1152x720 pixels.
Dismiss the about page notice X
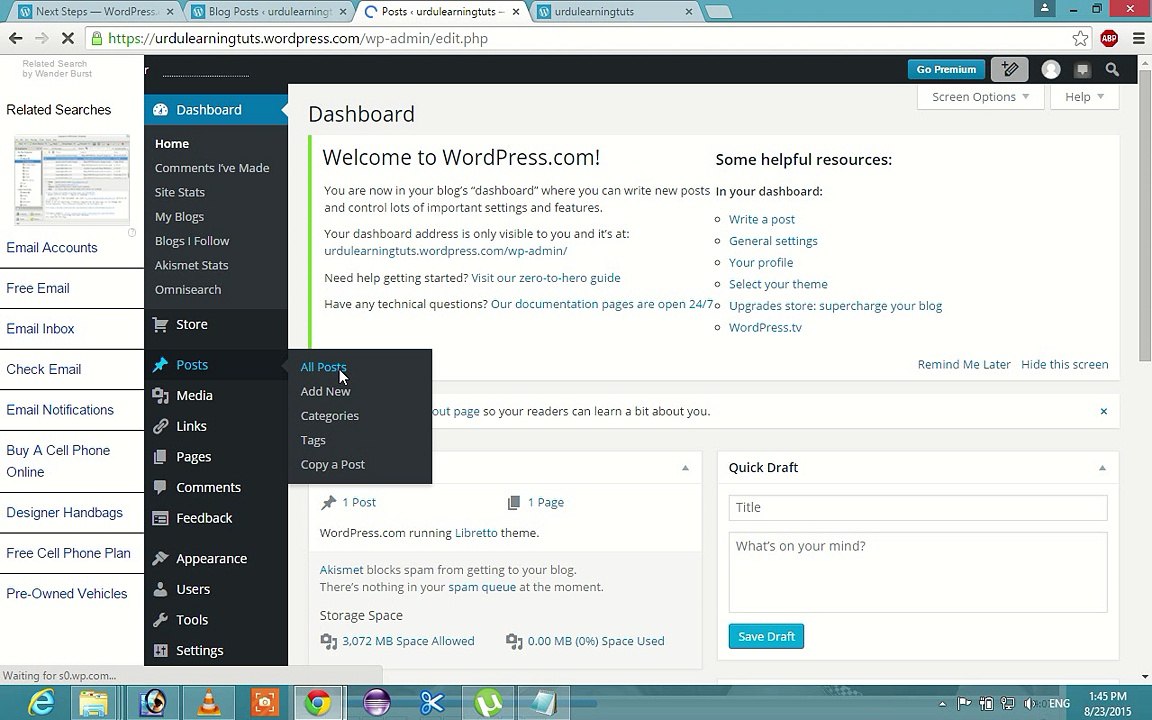pyautogui.click(x=1104, y=411)
